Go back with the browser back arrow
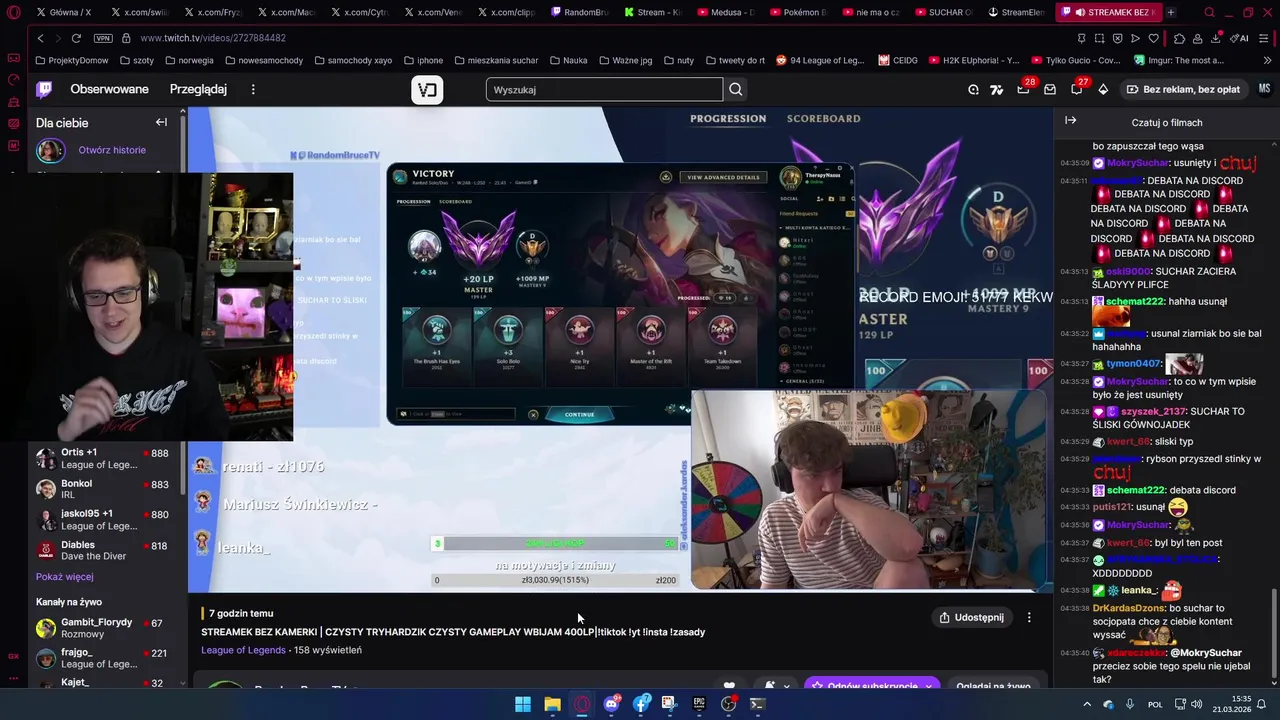 click(40, 38)
